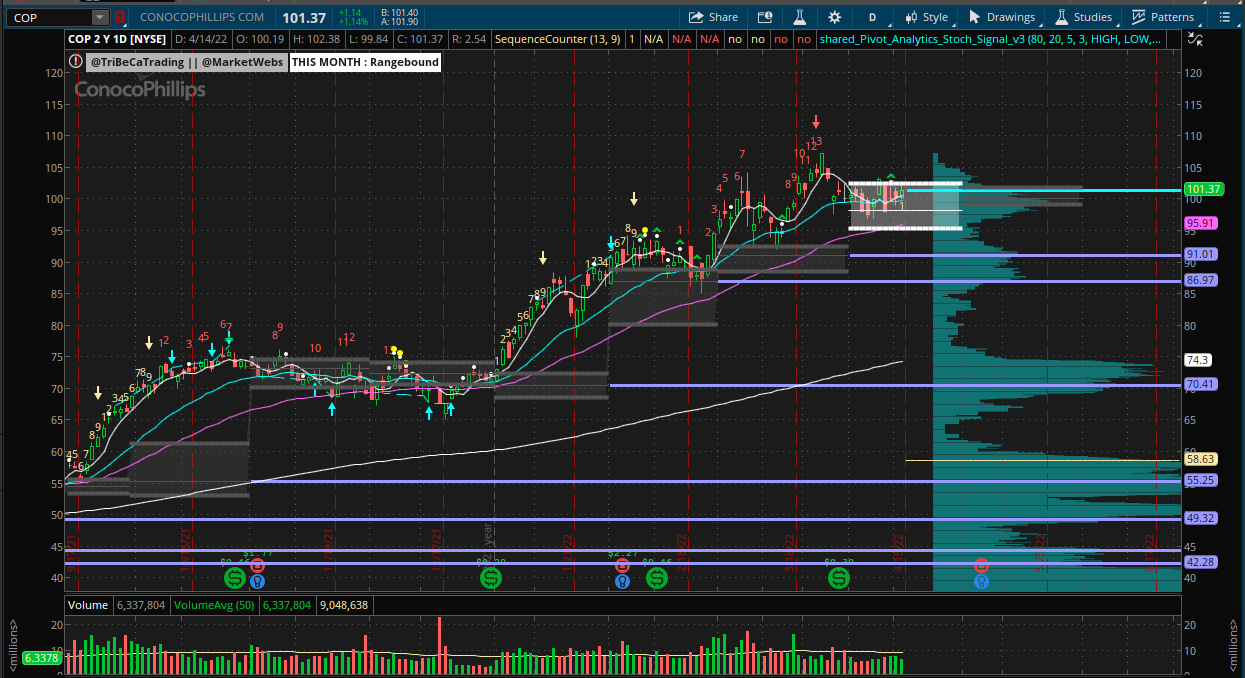Click the blue earnings lightbulb icon on left
The height and width of the screenshot is (678, 1245).
pyautogui.click(x=258, y=580)
